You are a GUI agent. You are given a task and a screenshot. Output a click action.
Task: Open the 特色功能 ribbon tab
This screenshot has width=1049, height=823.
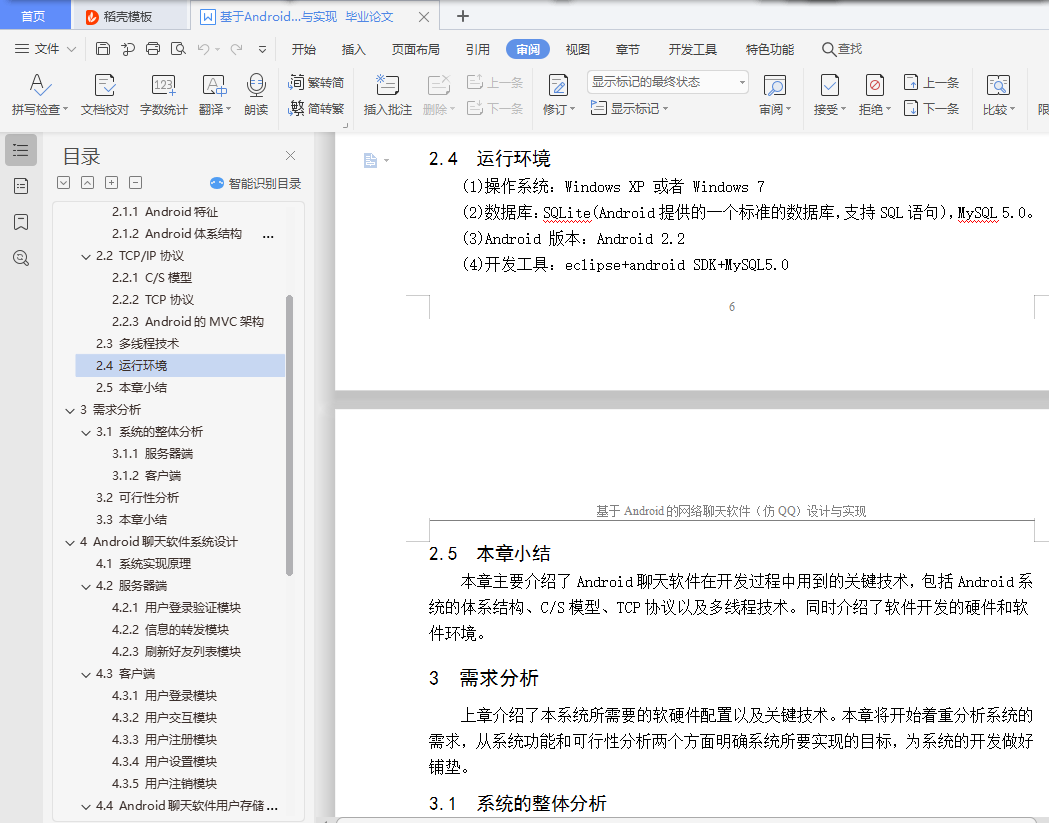[x=770, y=50]
